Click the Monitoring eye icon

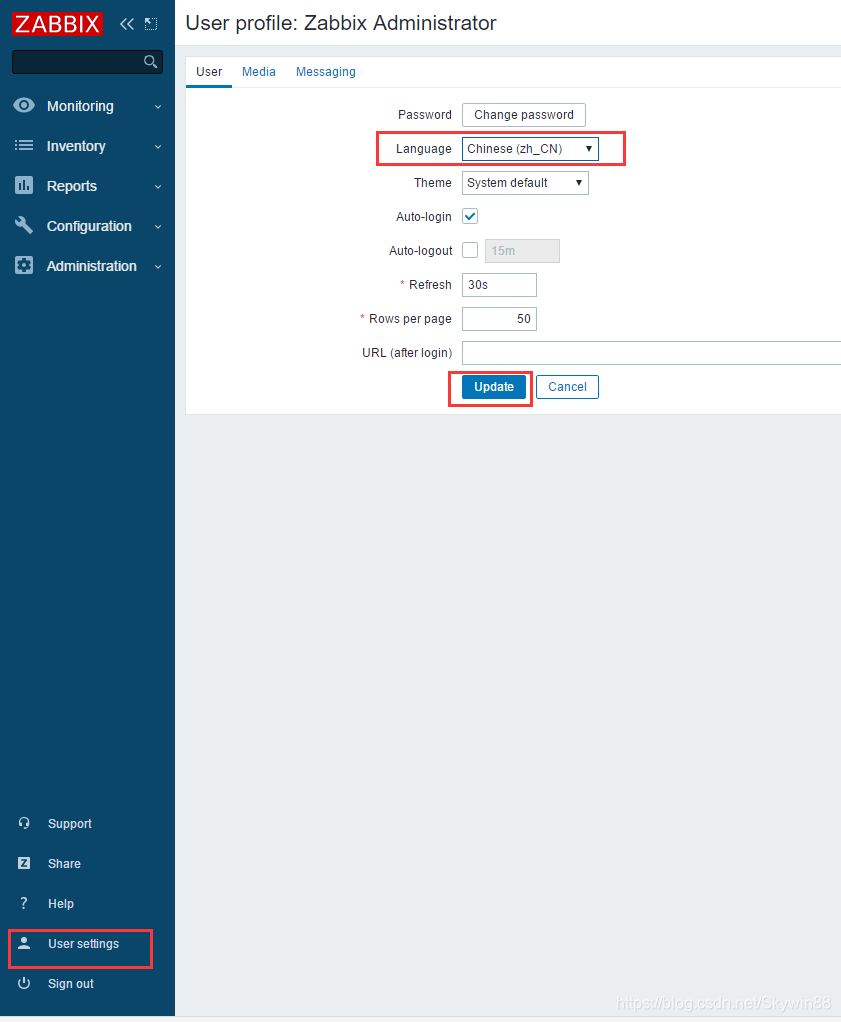coord(24,106)
